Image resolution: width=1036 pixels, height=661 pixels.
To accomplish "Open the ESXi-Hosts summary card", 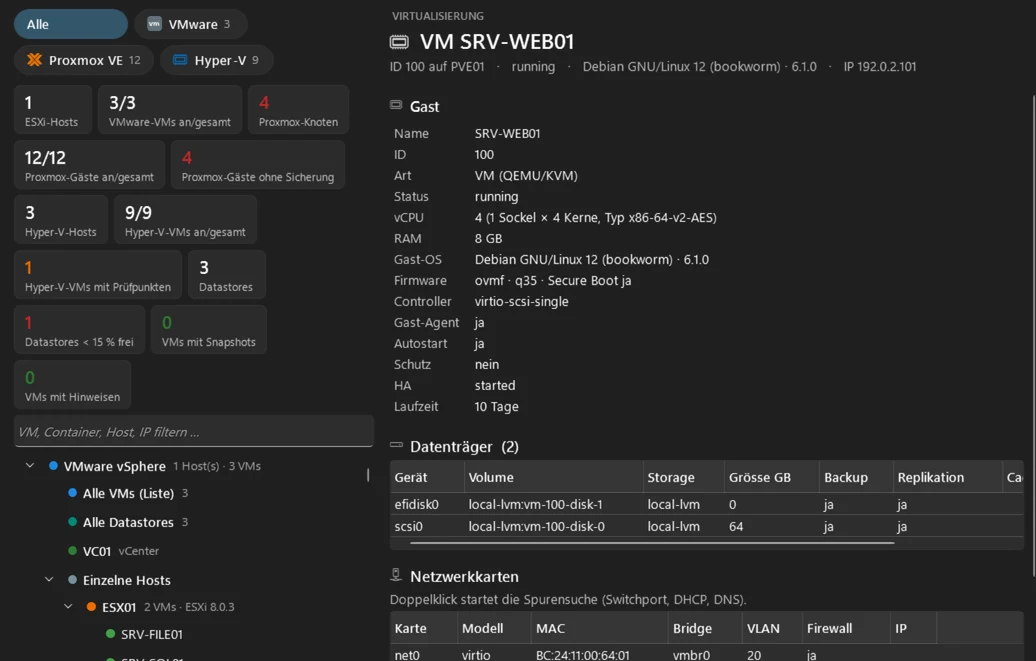I will [53, 110].
